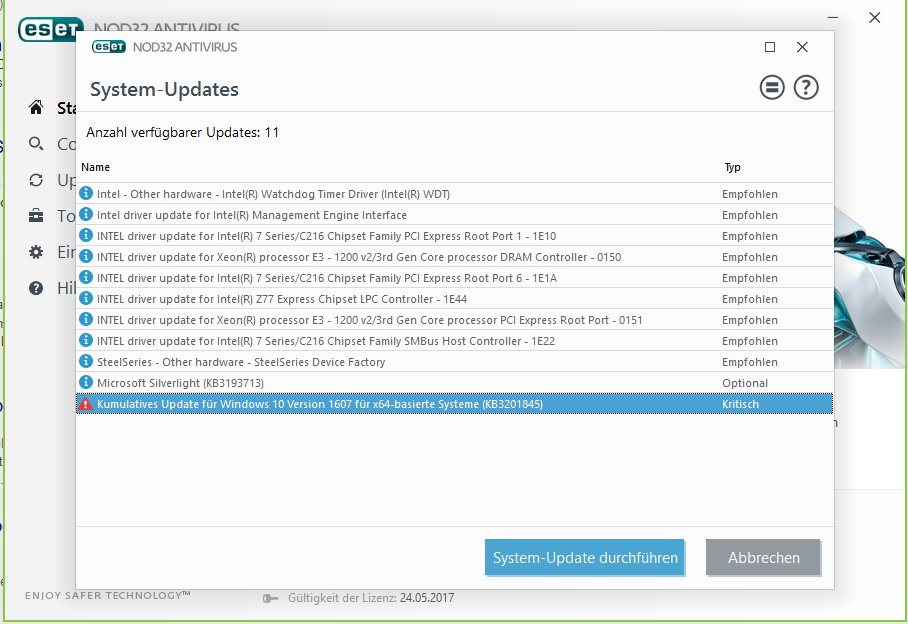This screenshot has height=624, width=908.
Task: Click the Kritisch type of the cumulative update
Action: (740, 404)
